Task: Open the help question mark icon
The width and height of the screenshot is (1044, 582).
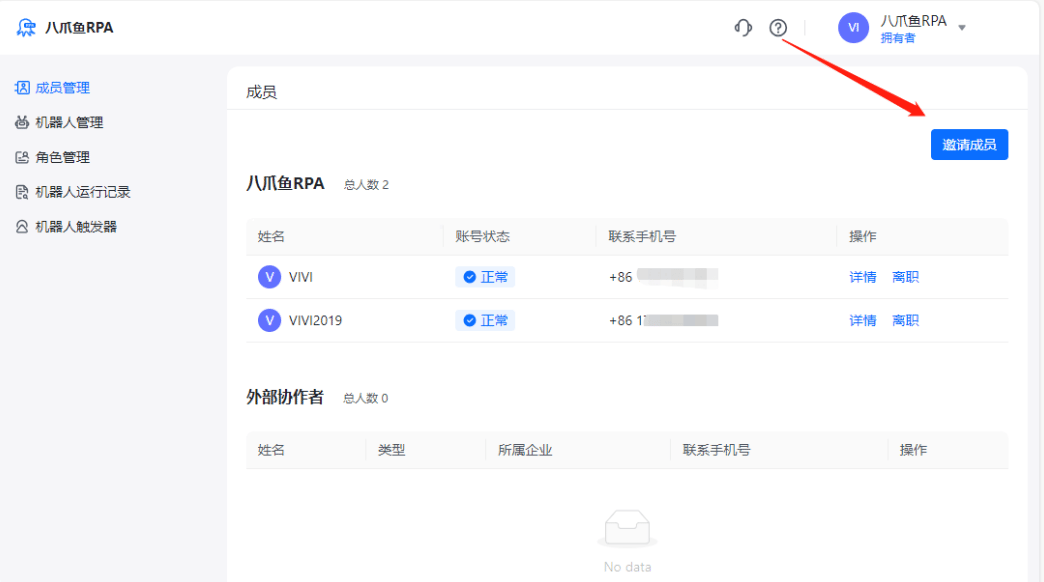Action: click(x=778, y=27)
